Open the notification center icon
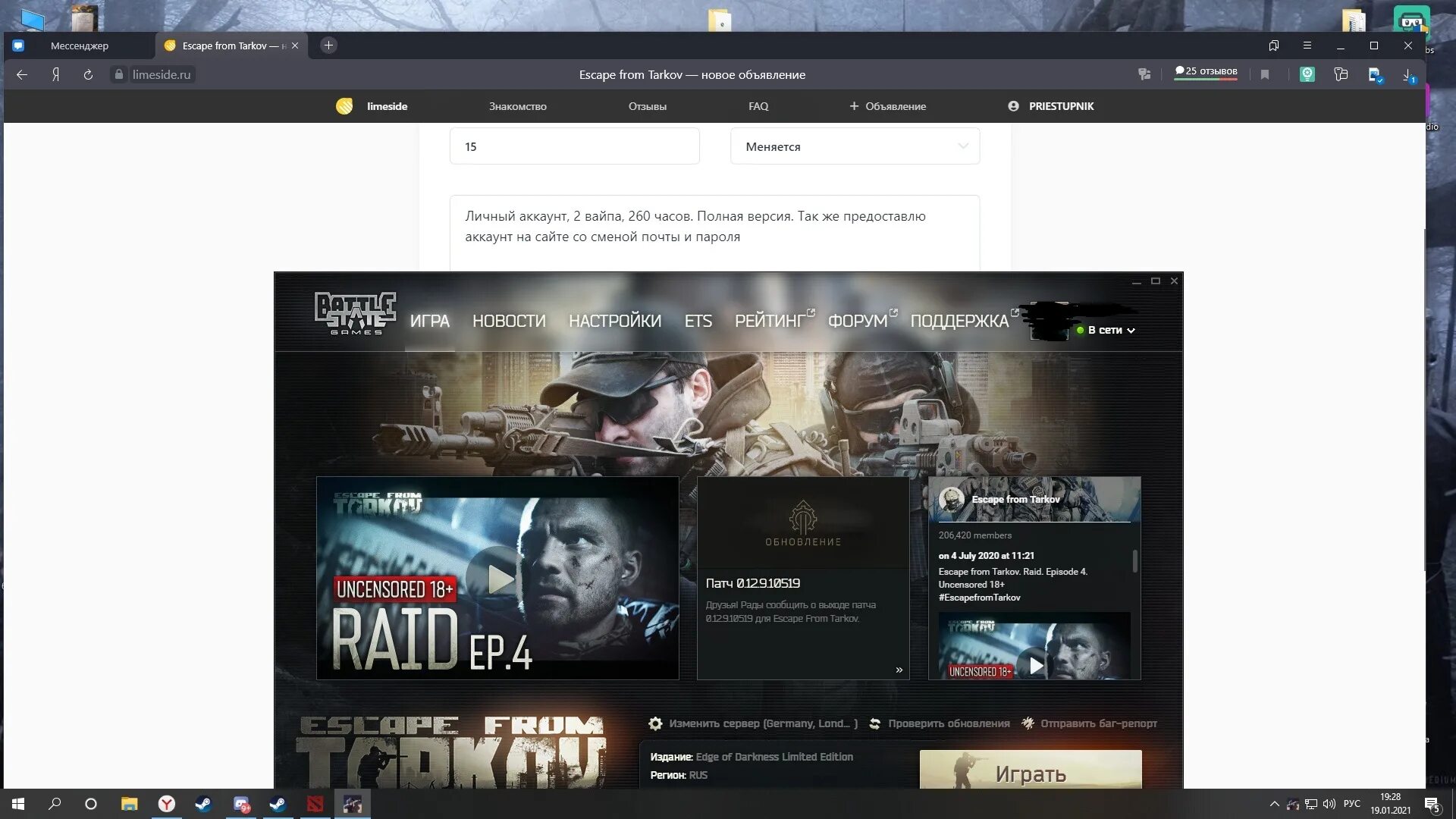This screenshot has width=1456, height=819. [x=1432, y=804]
